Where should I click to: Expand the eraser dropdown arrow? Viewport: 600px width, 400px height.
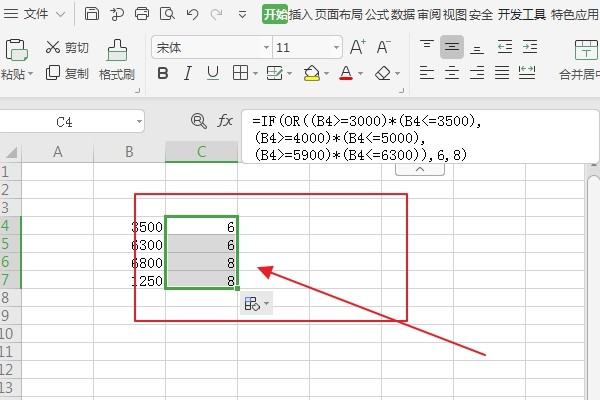coord(398,73)
